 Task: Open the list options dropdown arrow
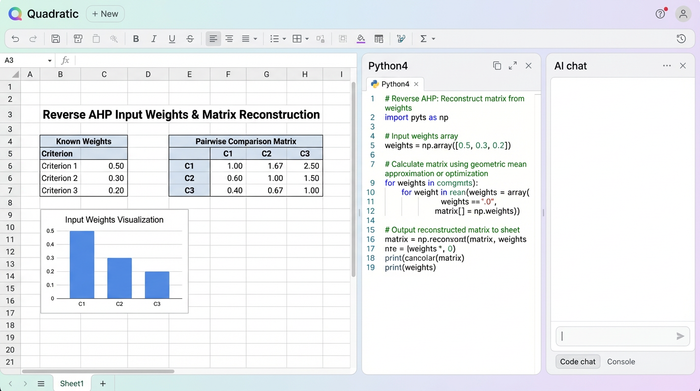284,39
